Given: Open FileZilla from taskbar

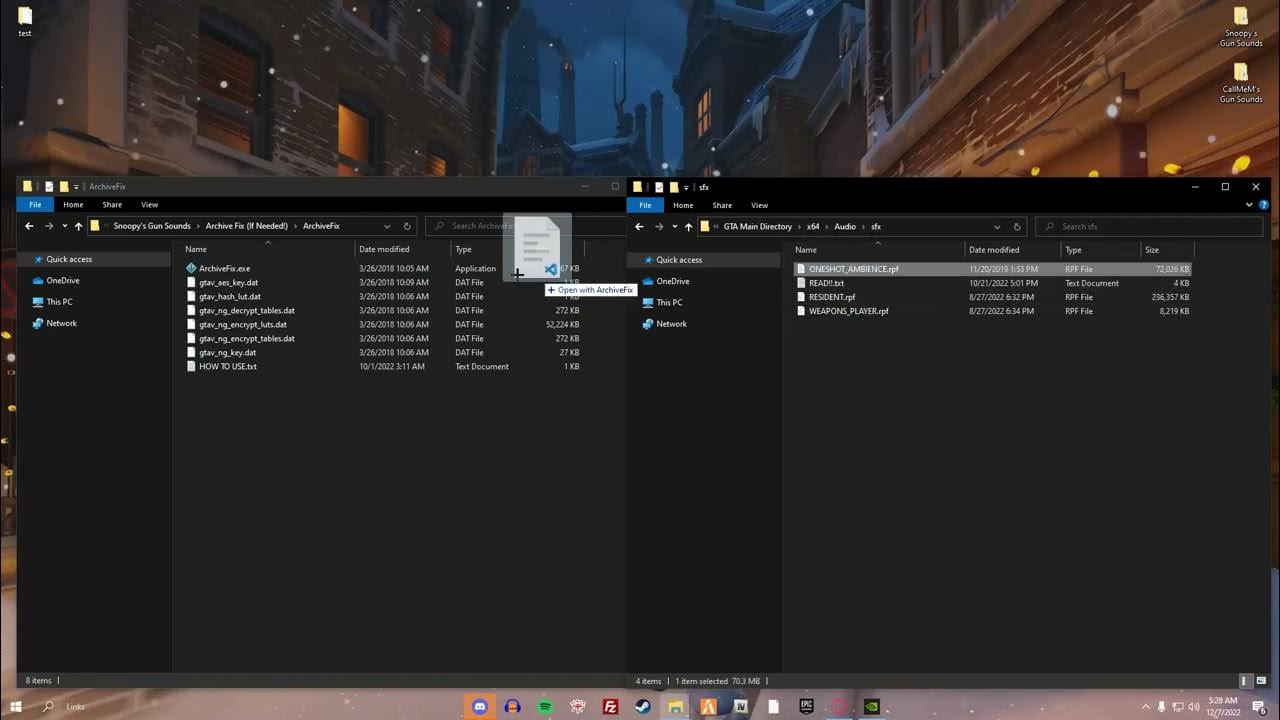Looking at the screenshot, I should coord(610,706).
